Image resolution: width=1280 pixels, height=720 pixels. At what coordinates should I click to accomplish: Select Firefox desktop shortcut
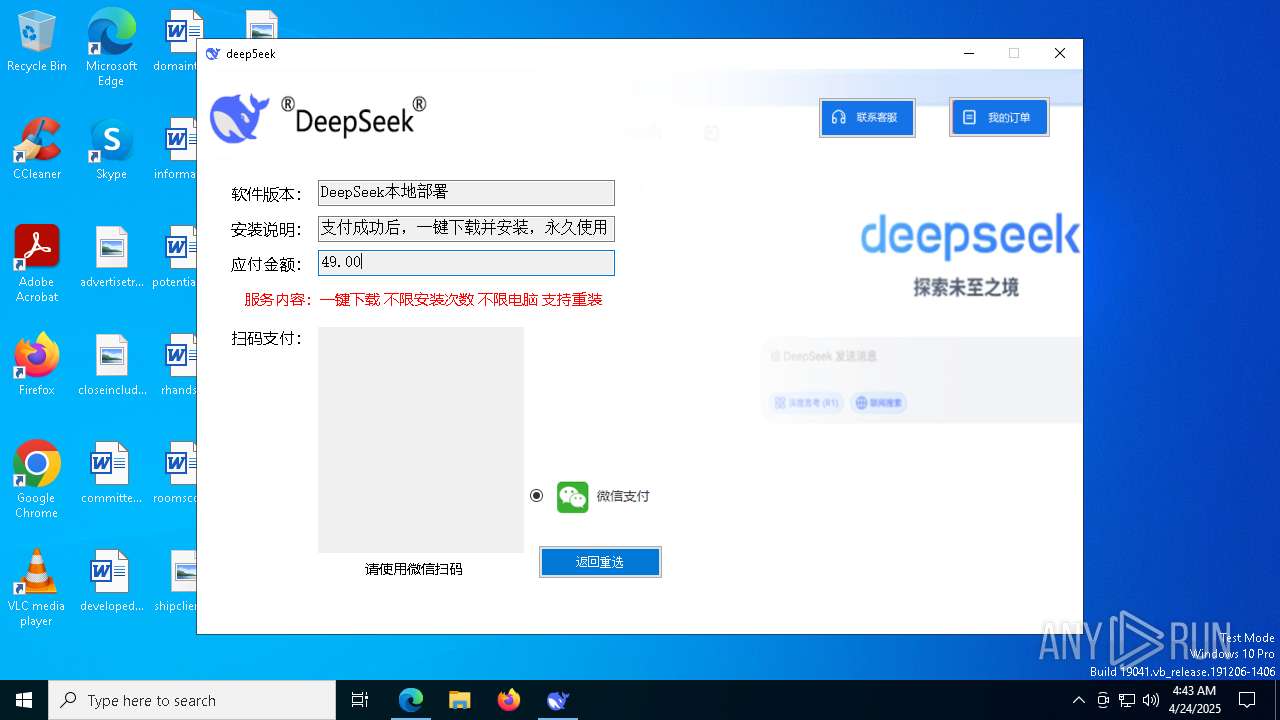tap(37, 366)
